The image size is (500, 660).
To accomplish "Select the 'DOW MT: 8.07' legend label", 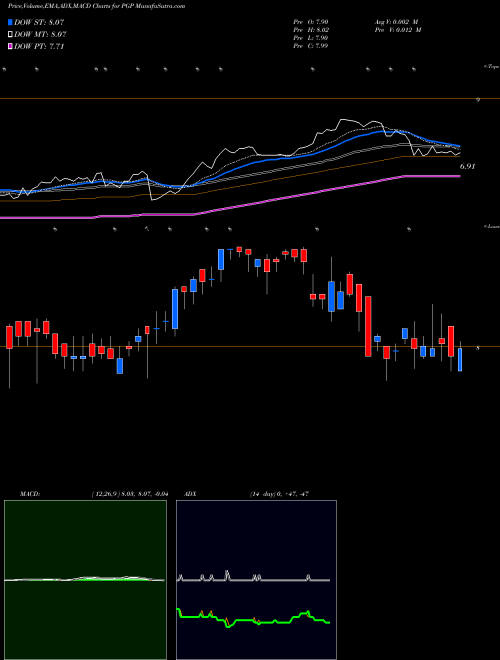I will pyautogui.click(x=40, y=35).
